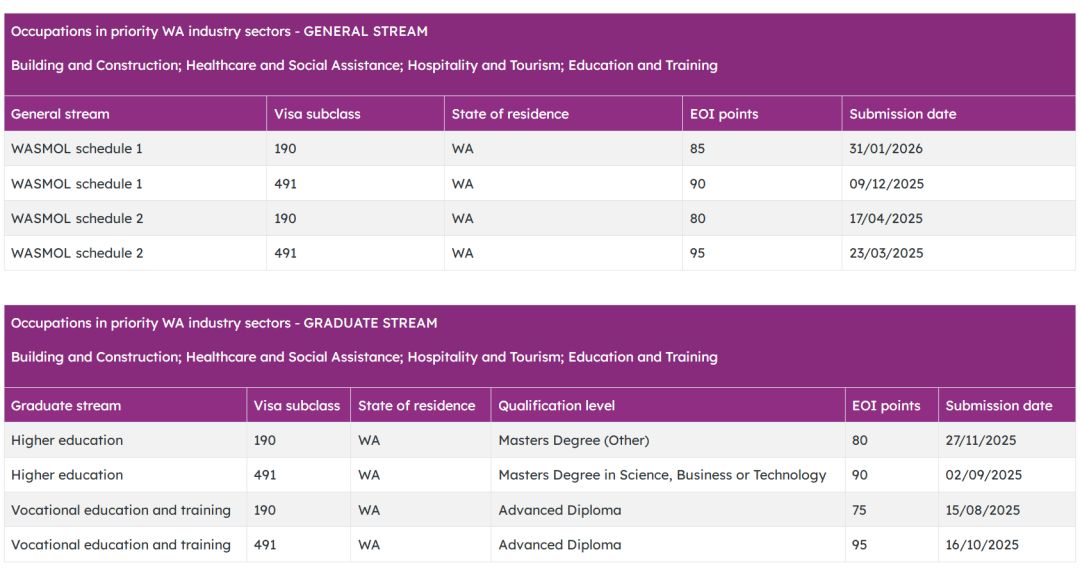1080x568 pixels.
Task: Click the GENERAL STREAM table title
Action: 219,31
